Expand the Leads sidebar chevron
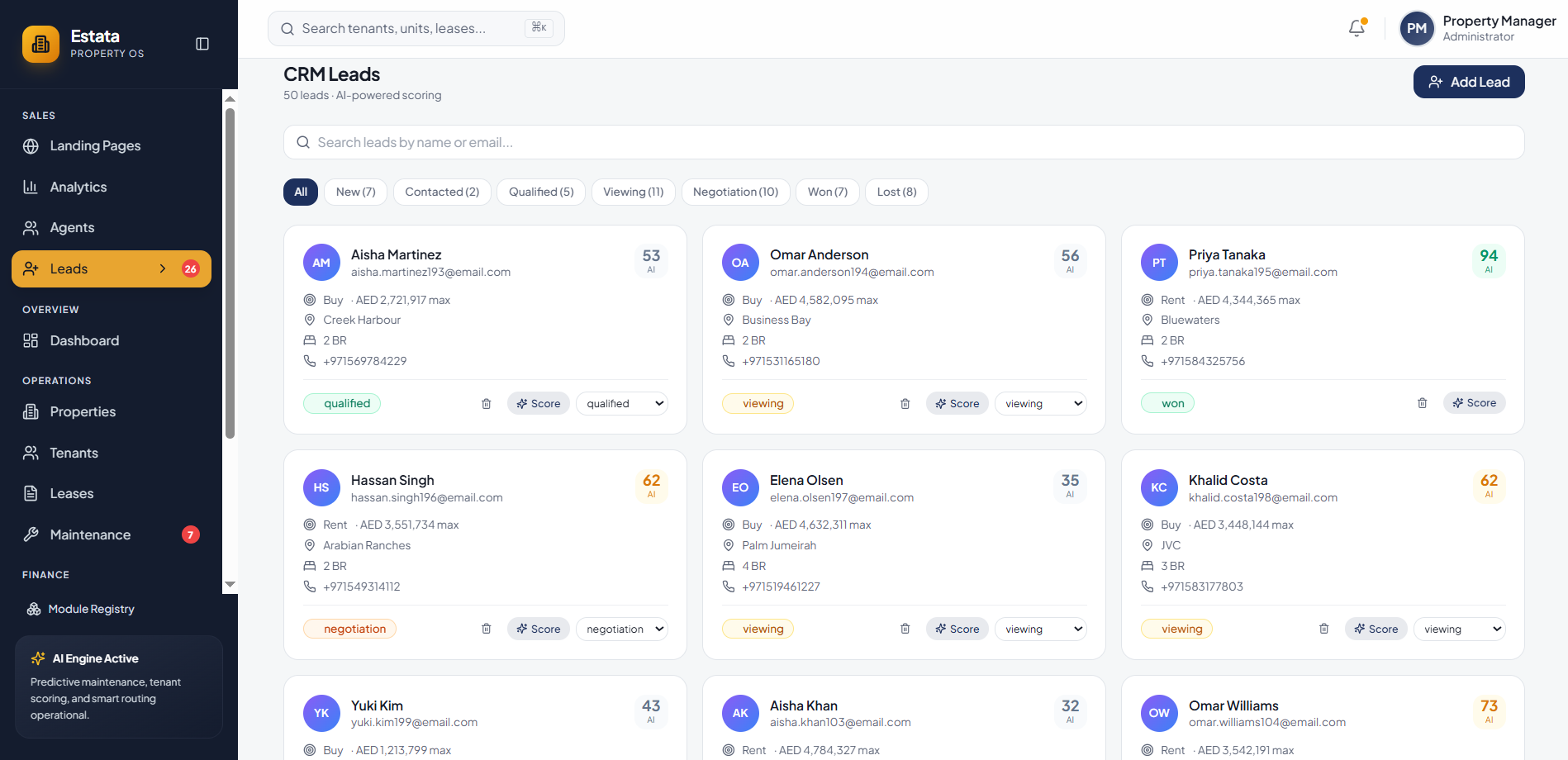 tap(163, 268)
